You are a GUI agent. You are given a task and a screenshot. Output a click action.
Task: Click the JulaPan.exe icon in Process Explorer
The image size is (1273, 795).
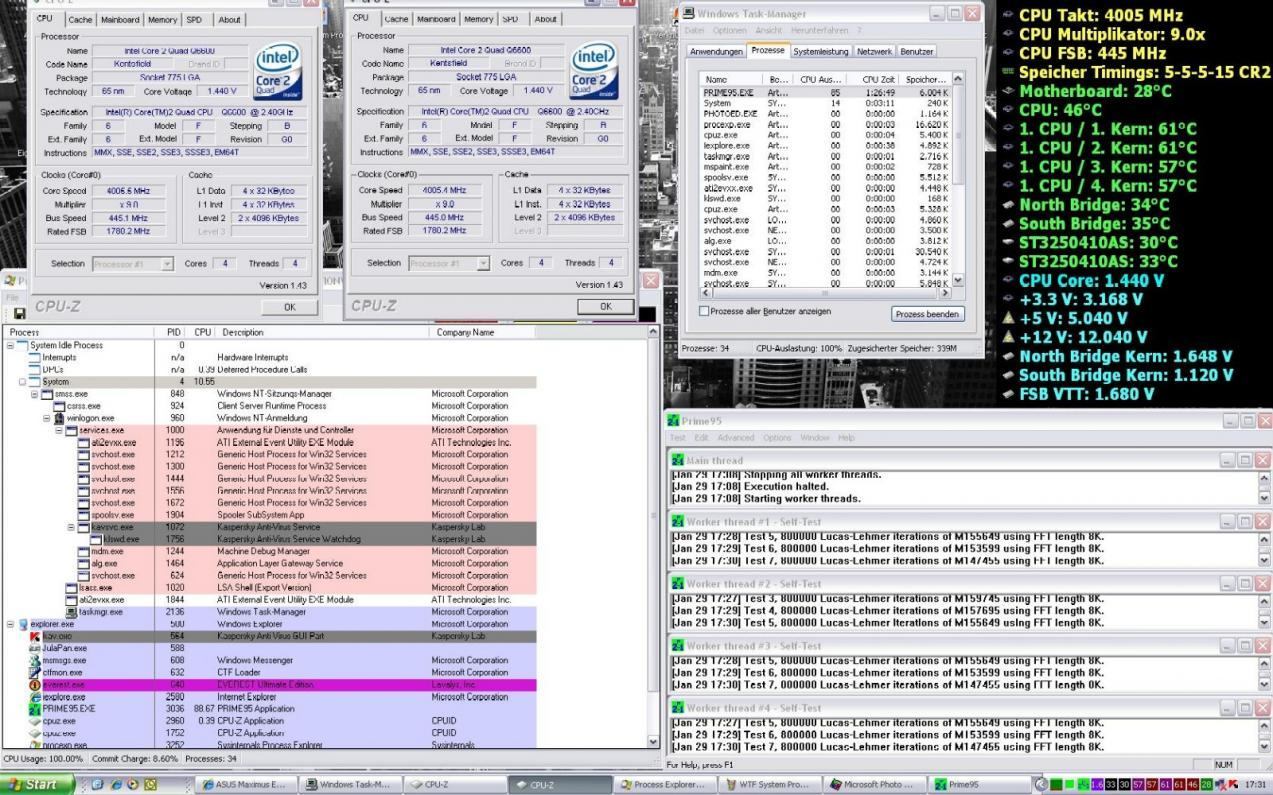tap(36, 648)
